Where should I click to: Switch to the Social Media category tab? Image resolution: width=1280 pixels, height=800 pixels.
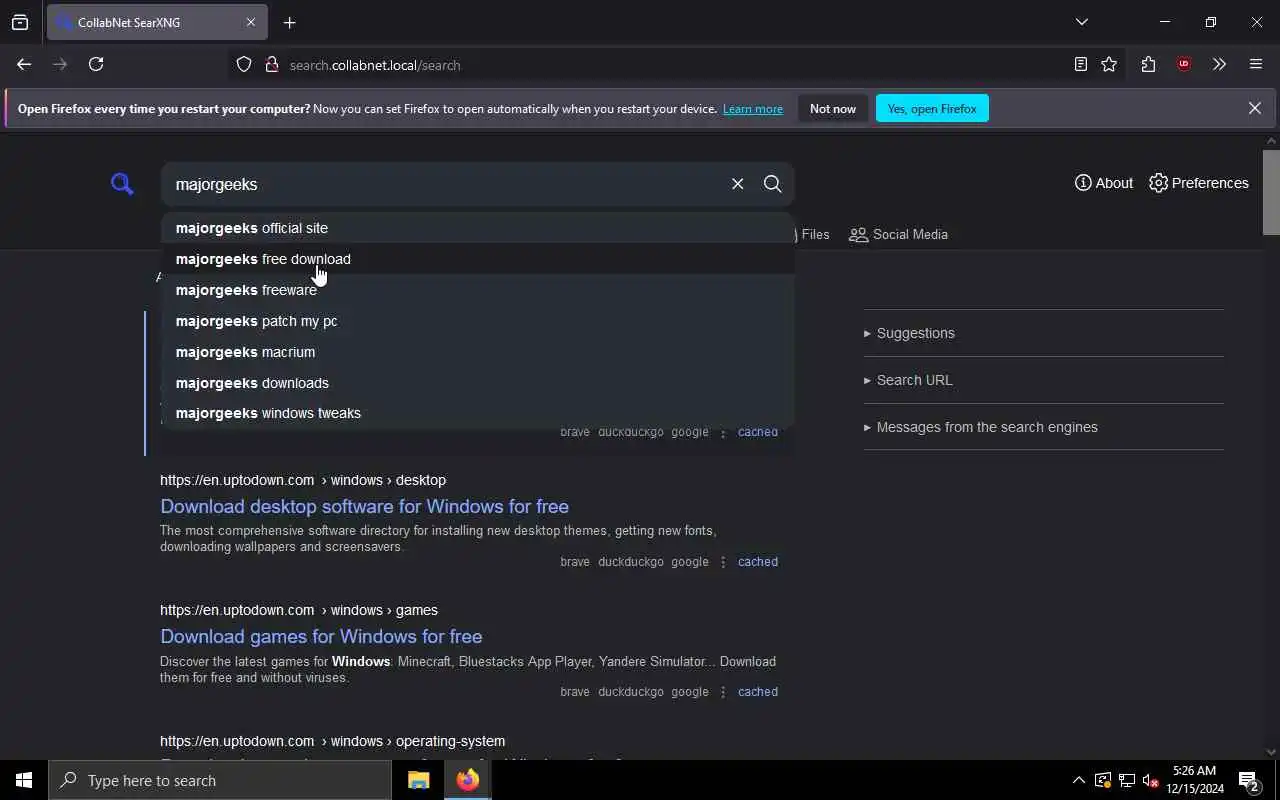click(x=898, y=234)
